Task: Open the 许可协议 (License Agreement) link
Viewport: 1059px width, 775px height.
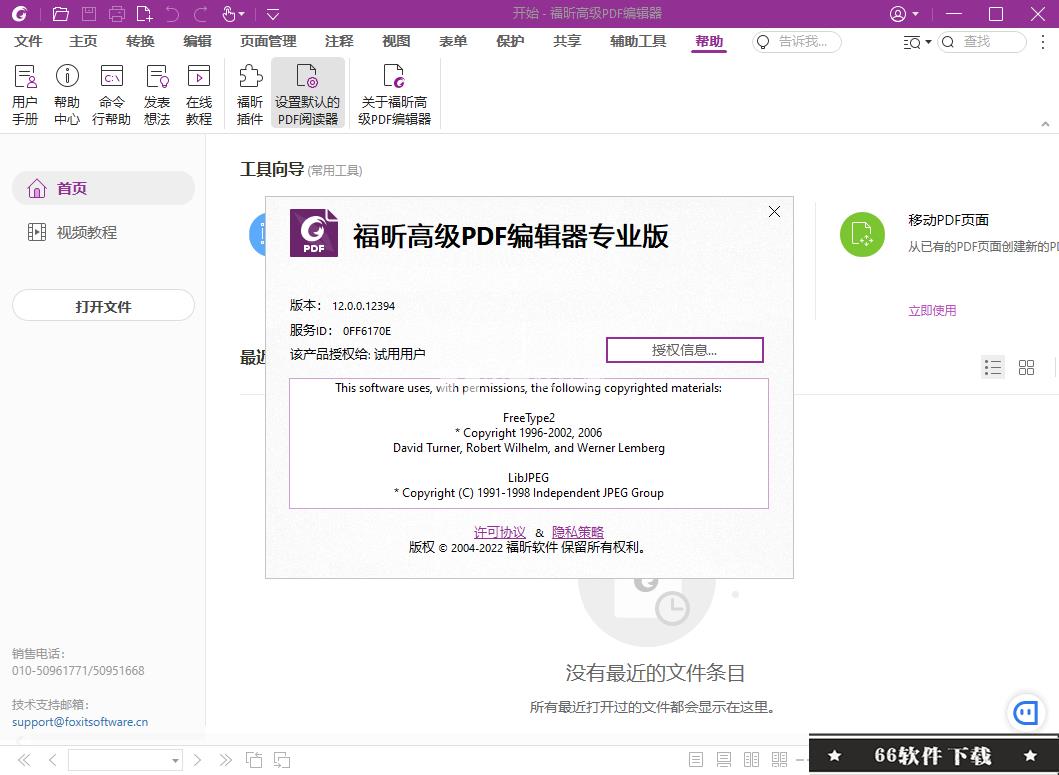Action: point(499,532)
